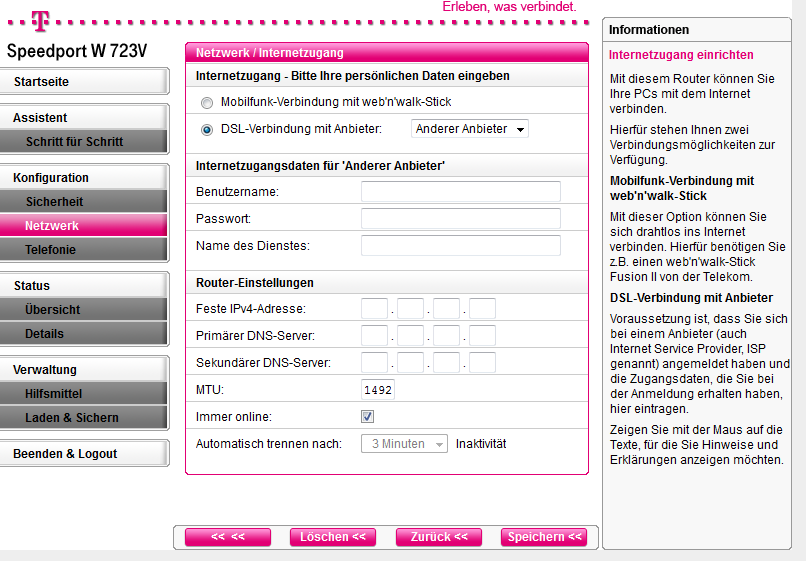
Task: Open Schritt für Schritt assistant
Action: 83,141
